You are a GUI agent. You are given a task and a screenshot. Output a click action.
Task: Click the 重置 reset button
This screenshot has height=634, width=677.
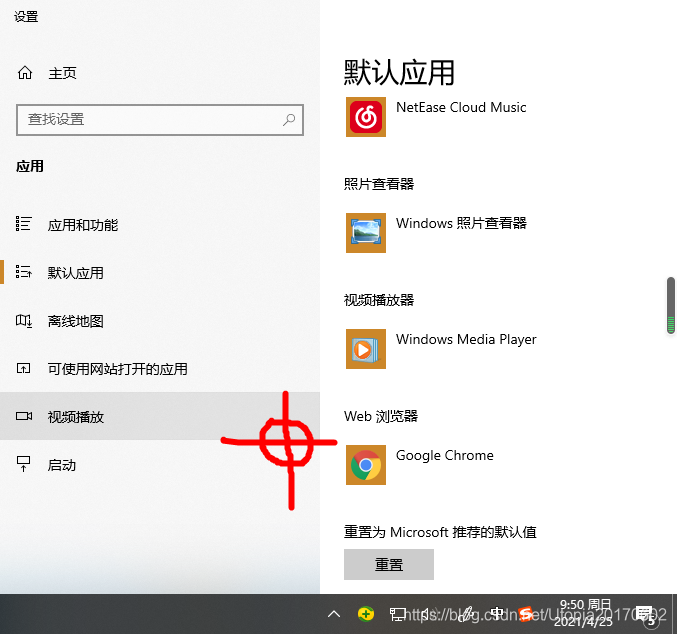click(389, 564)
